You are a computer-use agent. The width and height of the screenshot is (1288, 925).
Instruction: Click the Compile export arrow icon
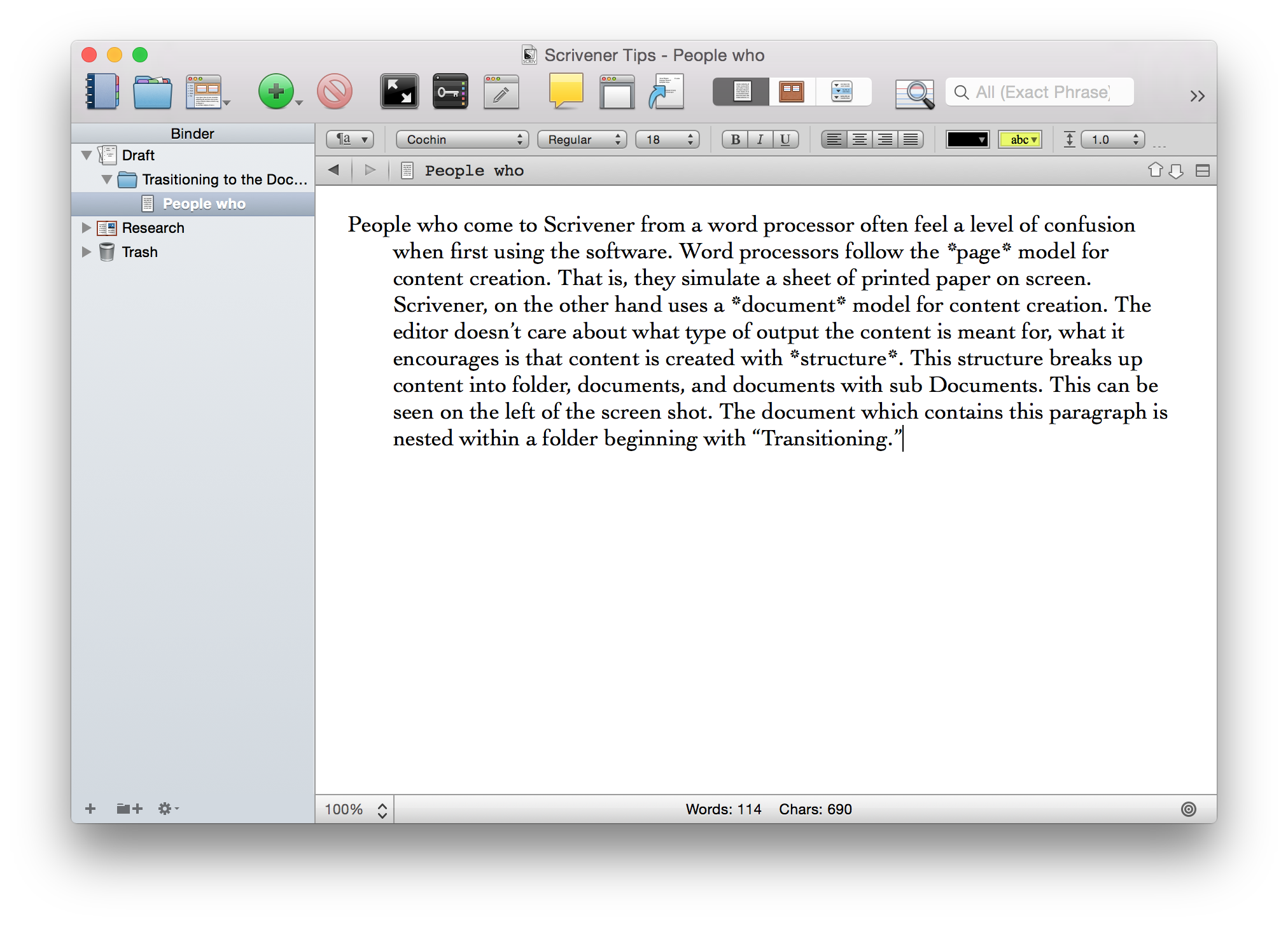(666, 92)
